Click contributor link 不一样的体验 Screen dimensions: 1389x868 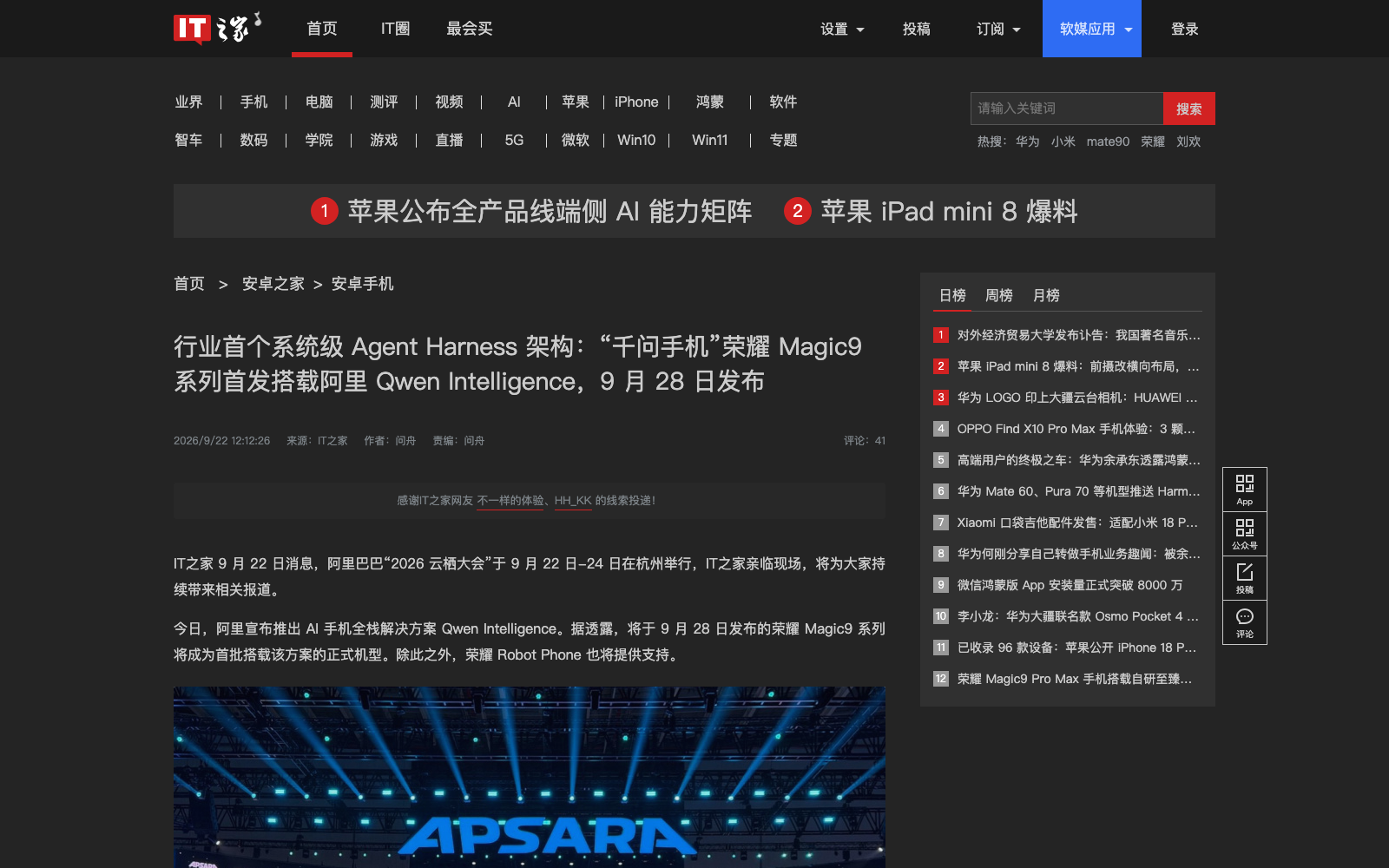click(510, 501)
